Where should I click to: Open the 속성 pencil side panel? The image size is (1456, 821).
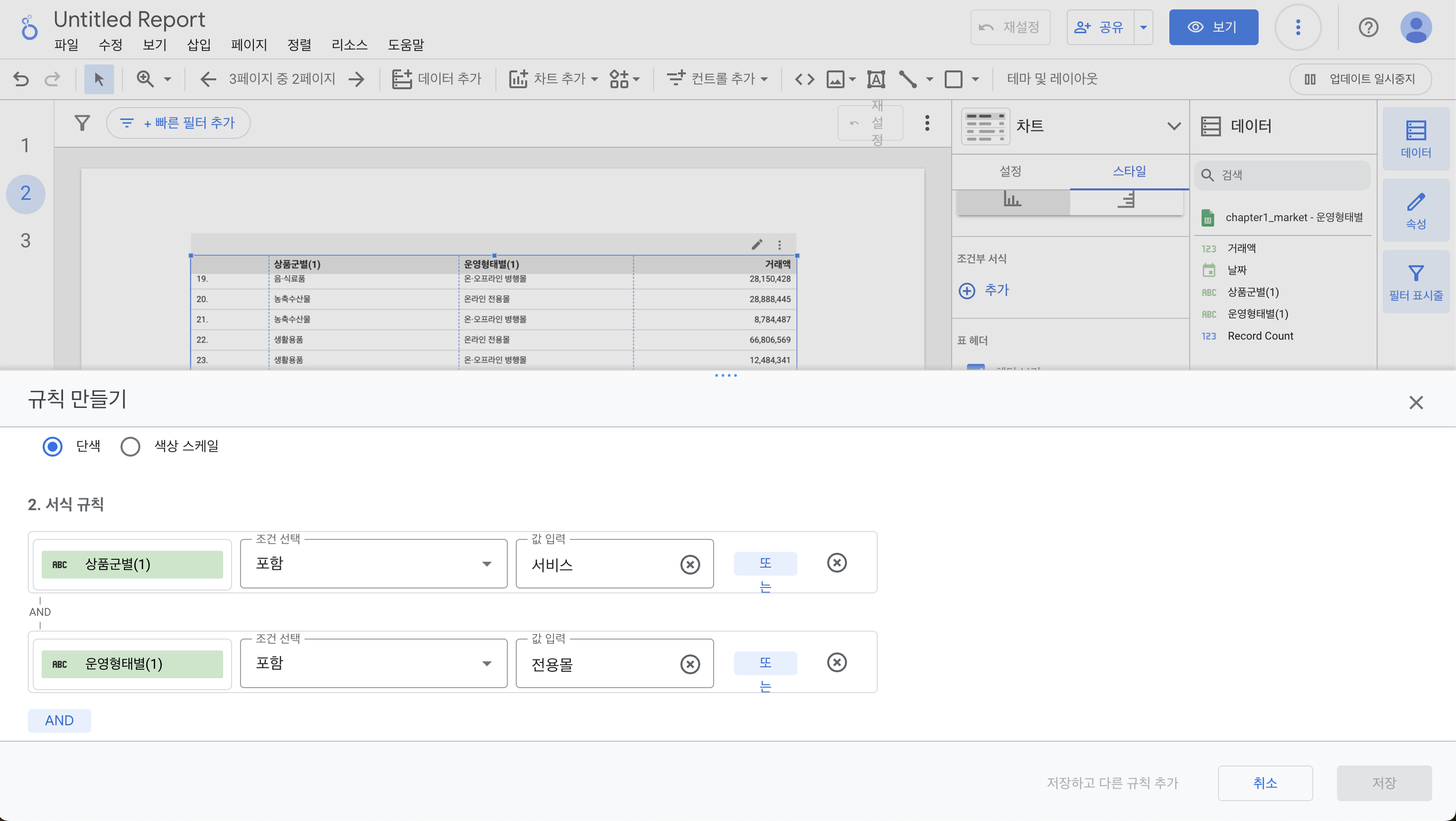[1415, 210]
